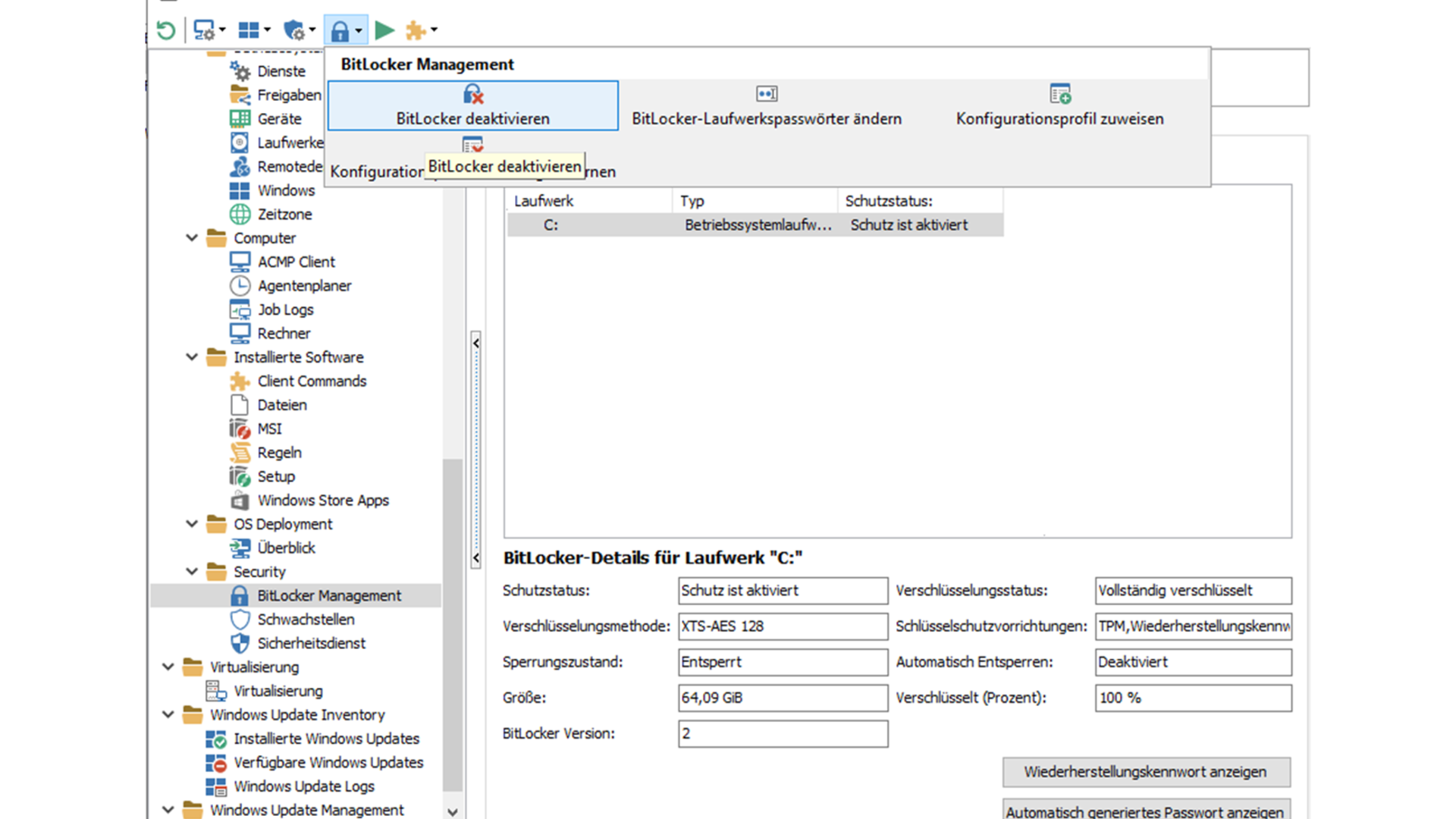
Task: Click the Größe 64,09 GiB field
Action: click(783, 698)
